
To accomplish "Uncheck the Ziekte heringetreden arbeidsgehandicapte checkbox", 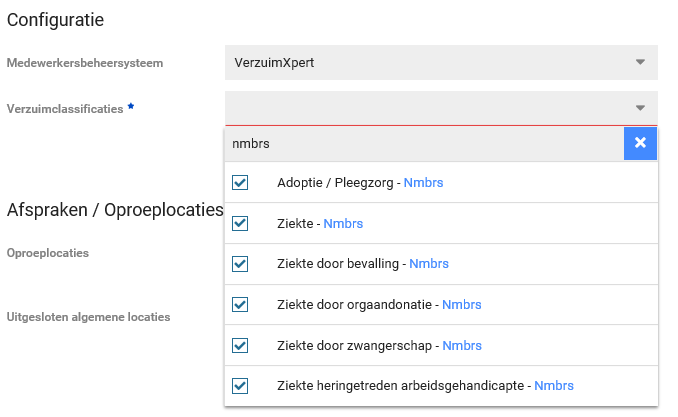I will 240,385.
